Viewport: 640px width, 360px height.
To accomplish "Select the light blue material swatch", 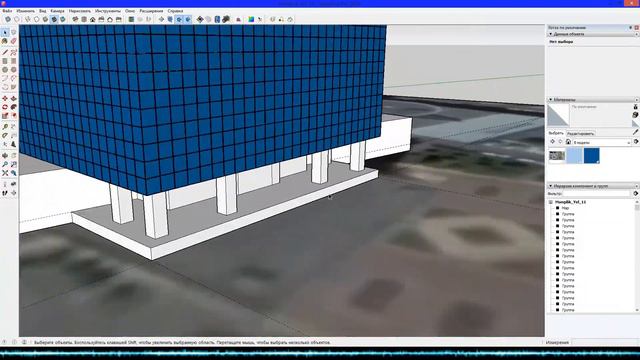I will [x=574, y=156].
